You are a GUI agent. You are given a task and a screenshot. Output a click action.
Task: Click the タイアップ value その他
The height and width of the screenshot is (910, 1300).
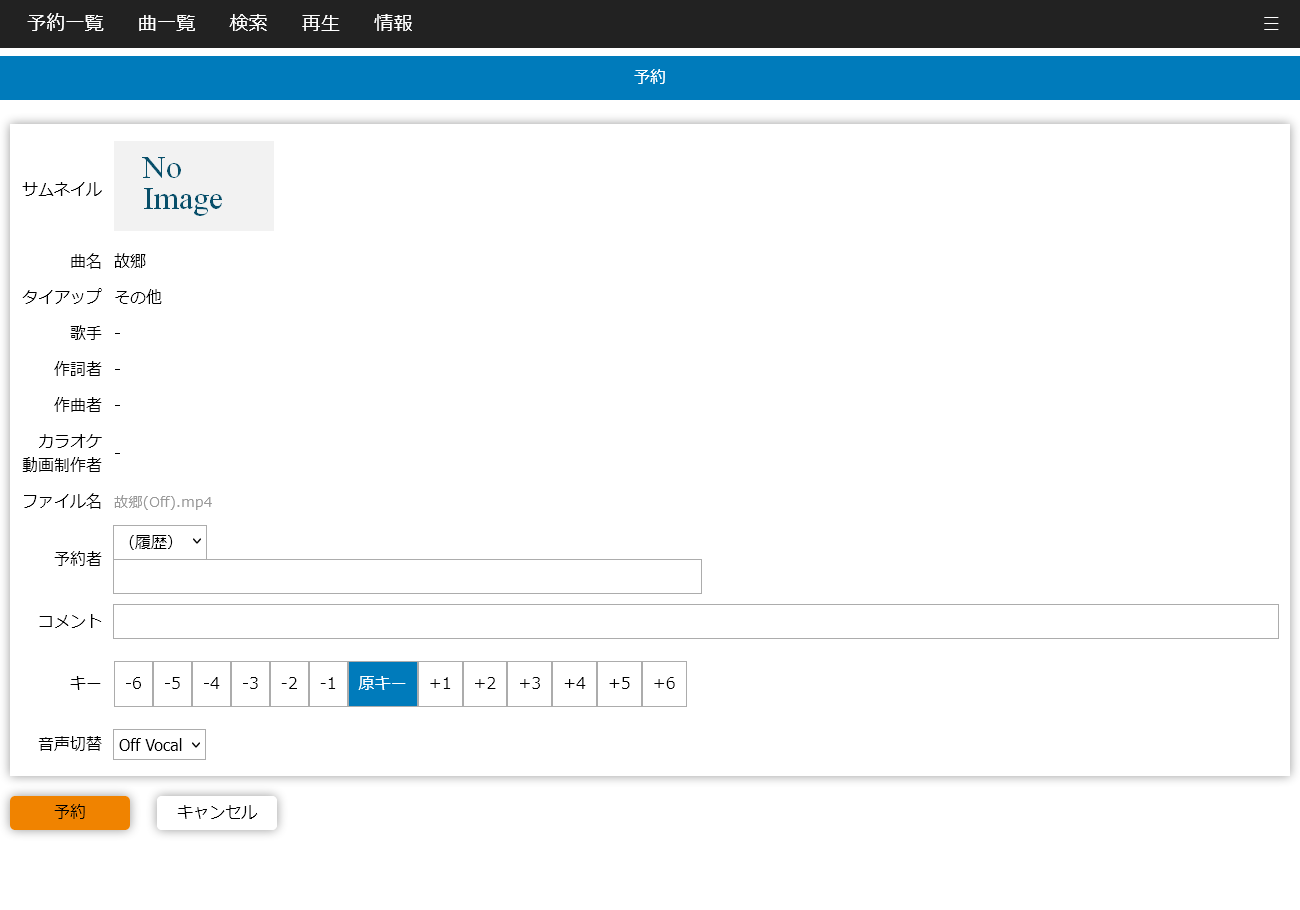(138, 297)
